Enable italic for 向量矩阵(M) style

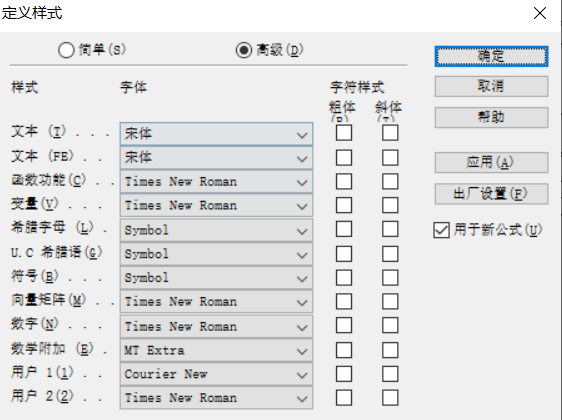(x=390, y=302)
